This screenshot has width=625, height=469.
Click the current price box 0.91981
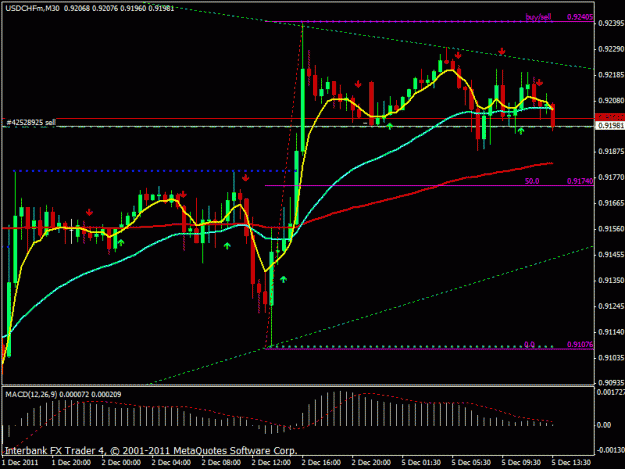pos(610,126)
